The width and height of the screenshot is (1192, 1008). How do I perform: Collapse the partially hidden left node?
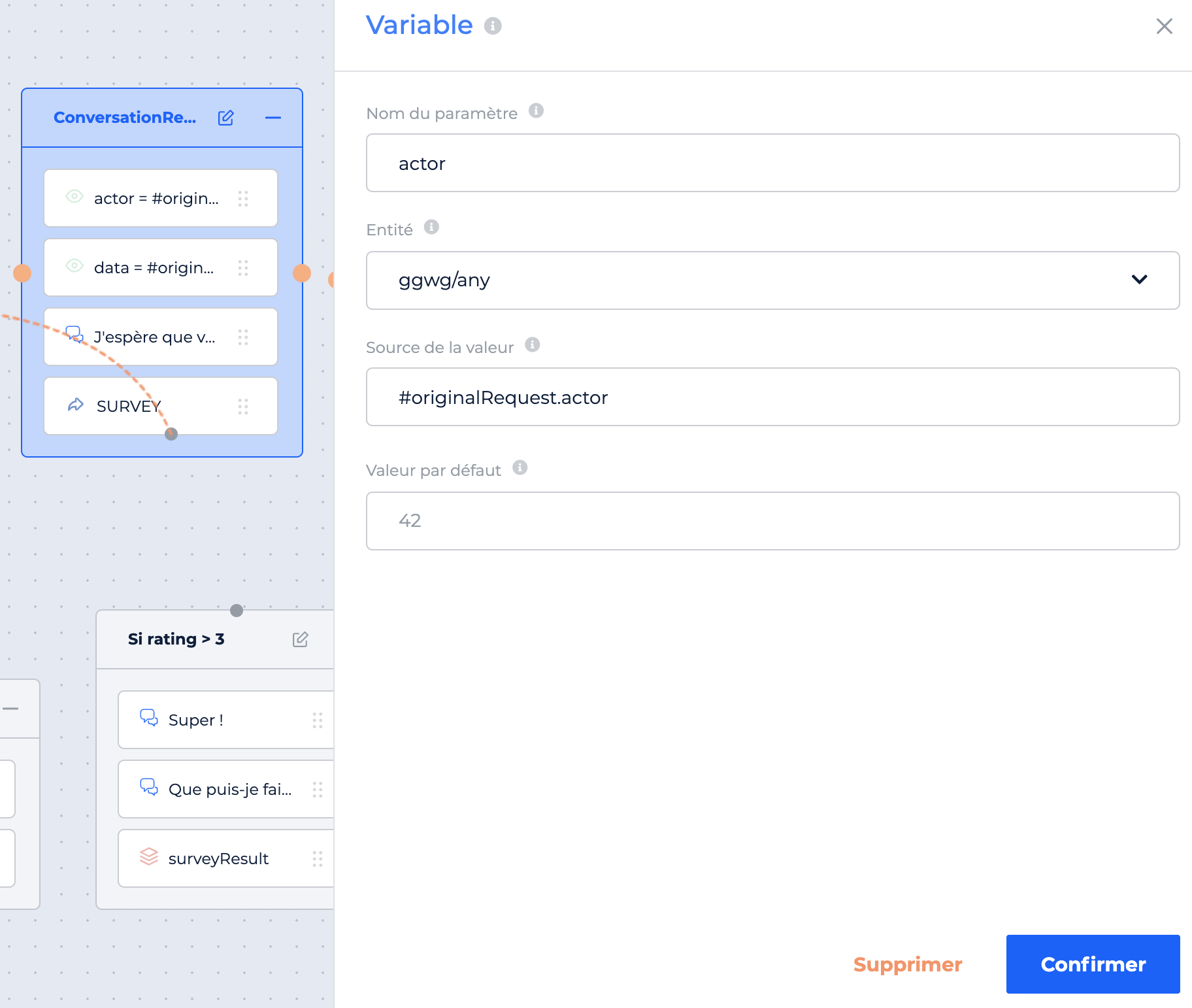click(x=10, y=709)
